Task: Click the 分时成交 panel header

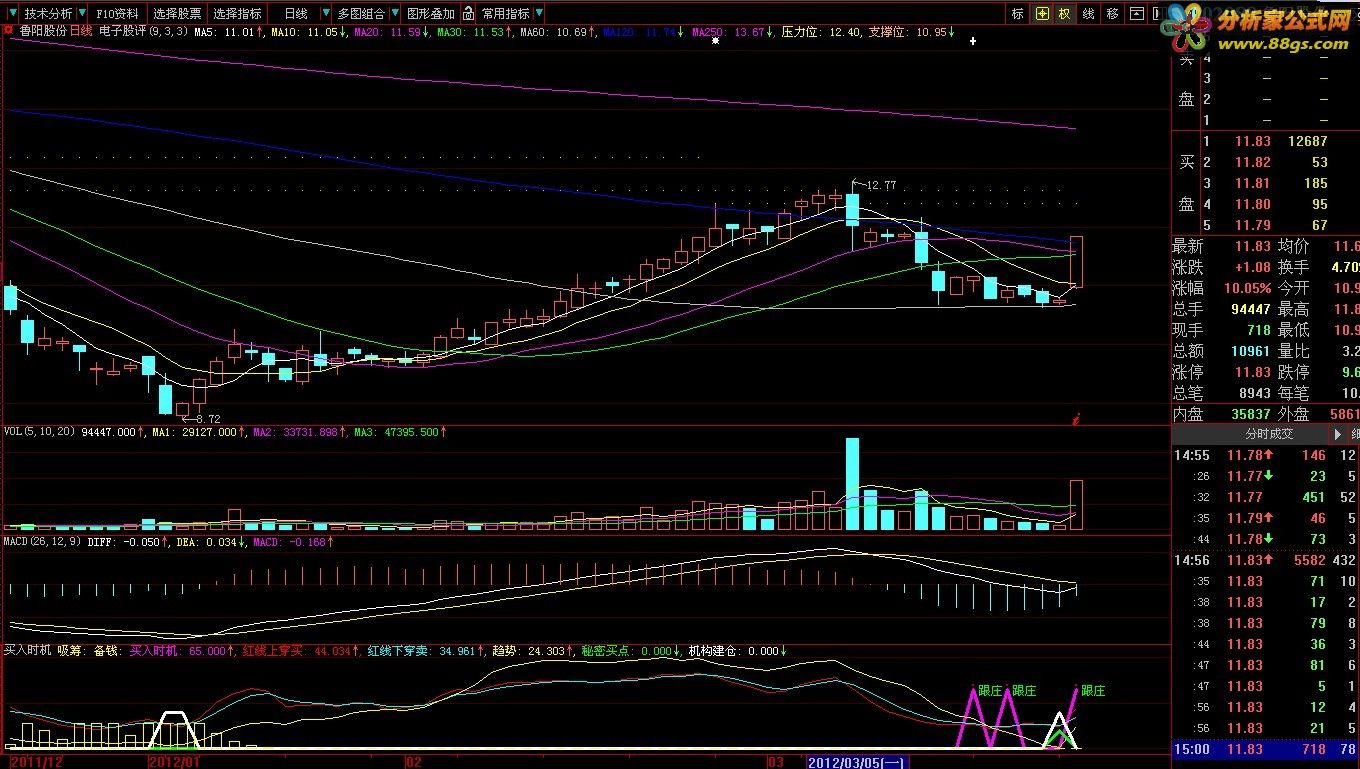Action: (x=1269, y=434)
